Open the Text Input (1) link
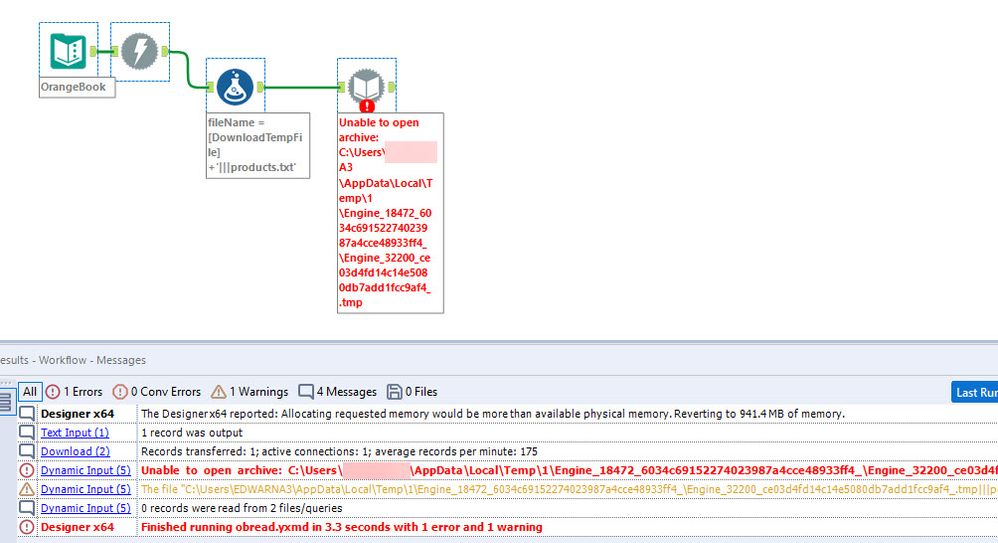 74,432
